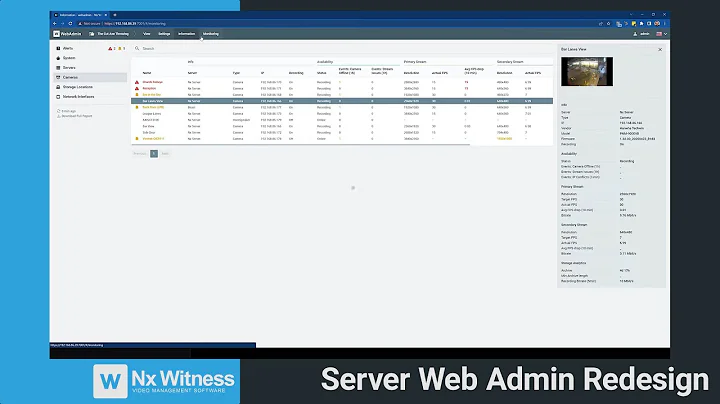This screenshot has height=404, width=720.
Task: Click the search magnifier icon
Action: click(137, 48)
